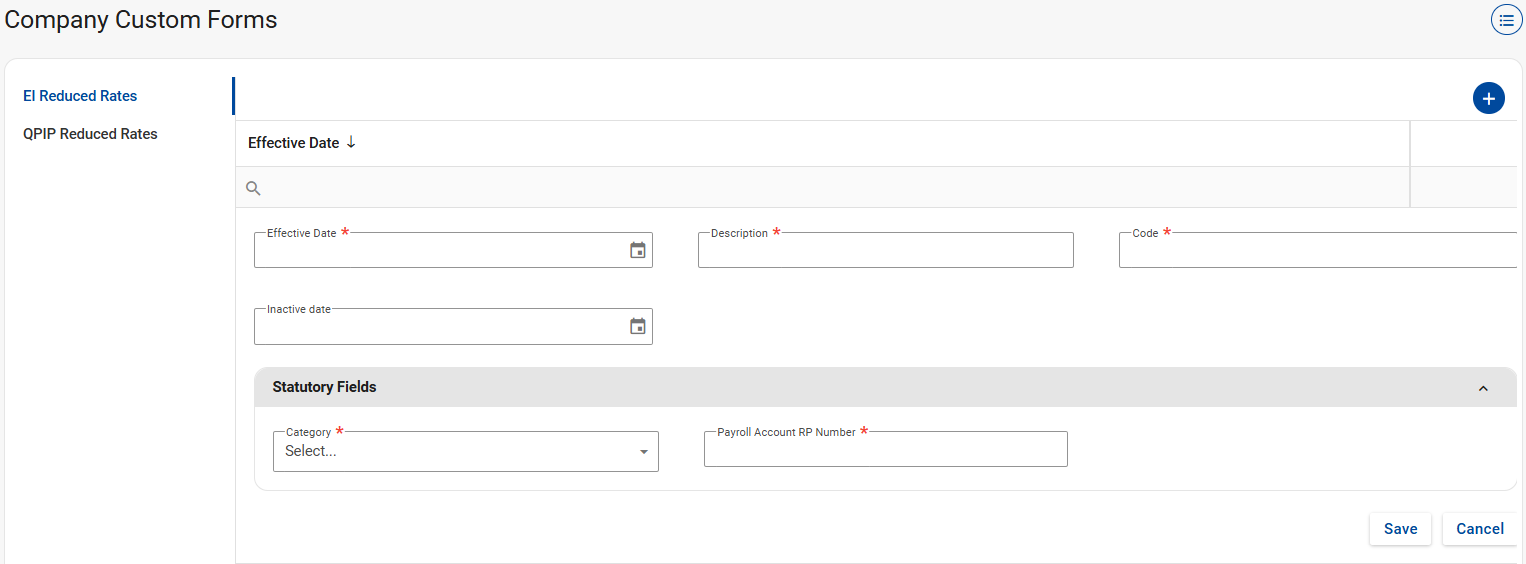The height and width of the screenshot is (564, 1526).
Task: Click inside the Effective Date text box
Action: click(435, 251)
